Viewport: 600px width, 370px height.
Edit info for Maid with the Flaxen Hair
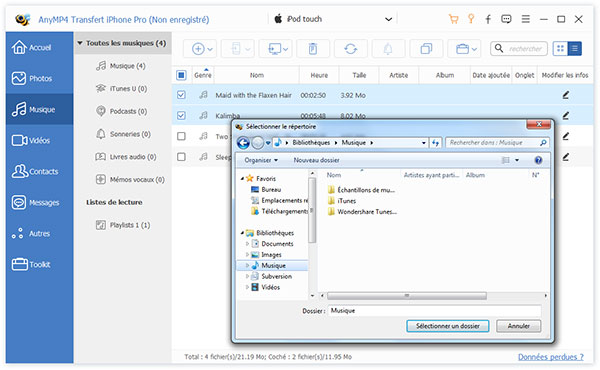[566, 95]
